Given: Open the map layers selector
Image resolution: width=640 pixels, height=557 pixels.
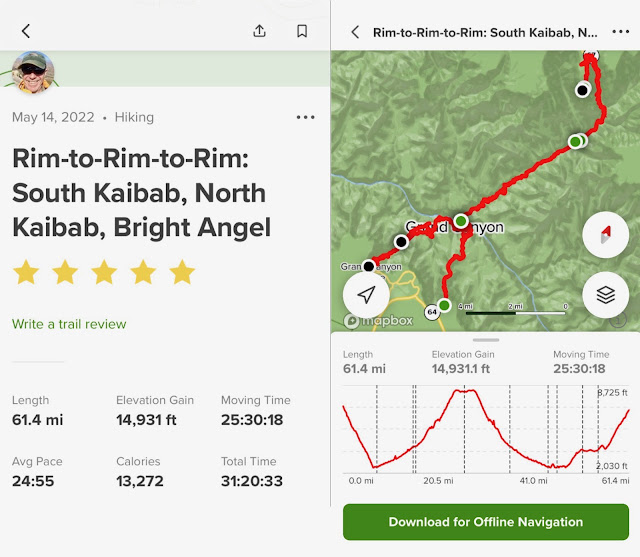Looking at the screenshot, I should tap(605, 295).
